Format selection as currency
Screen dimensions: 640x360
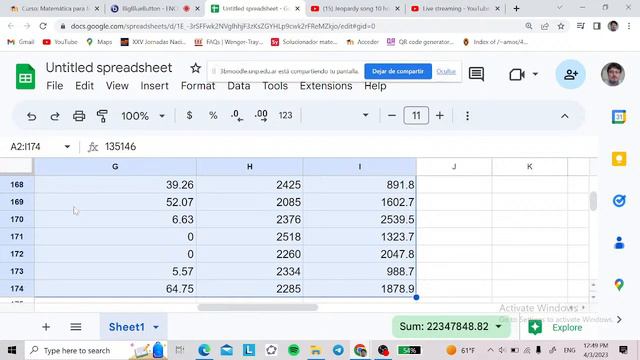point(189,116)
